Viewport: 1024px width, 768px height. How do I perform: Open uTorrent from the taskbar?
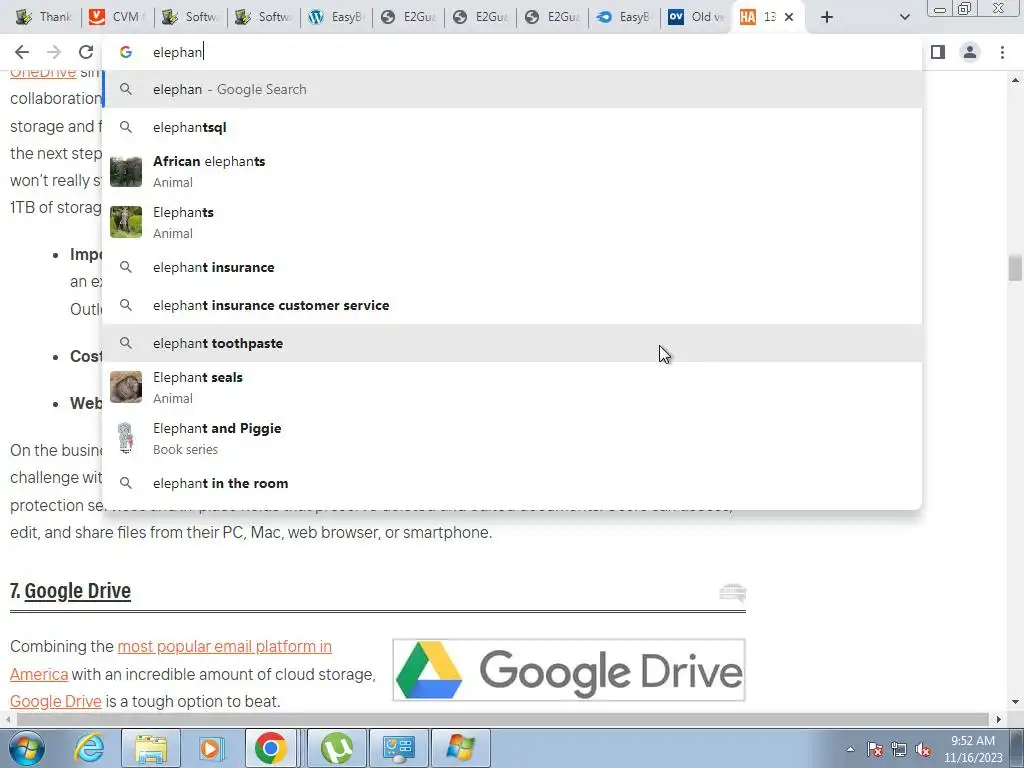[337, 748]
